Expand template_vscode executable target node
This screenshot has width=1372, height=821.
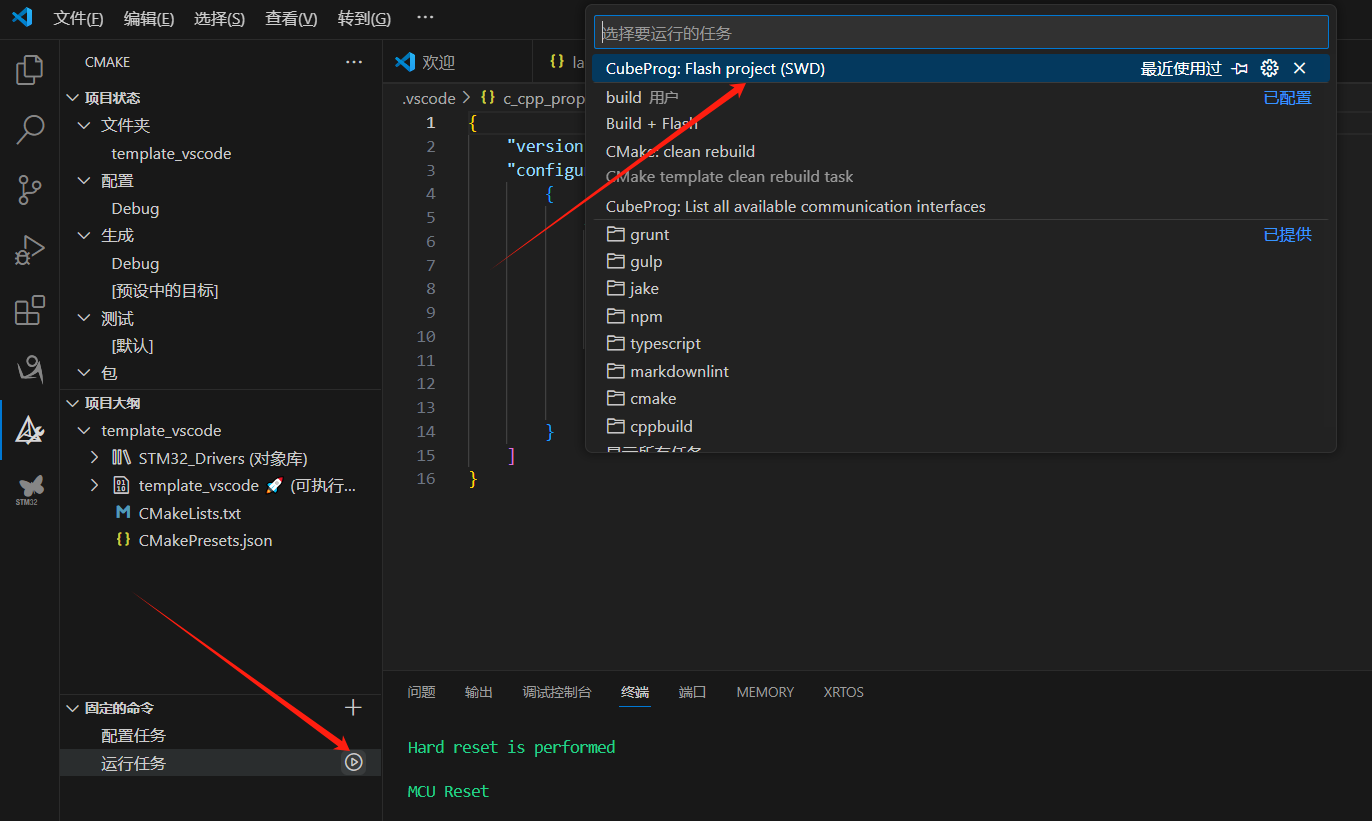[94, 485]
